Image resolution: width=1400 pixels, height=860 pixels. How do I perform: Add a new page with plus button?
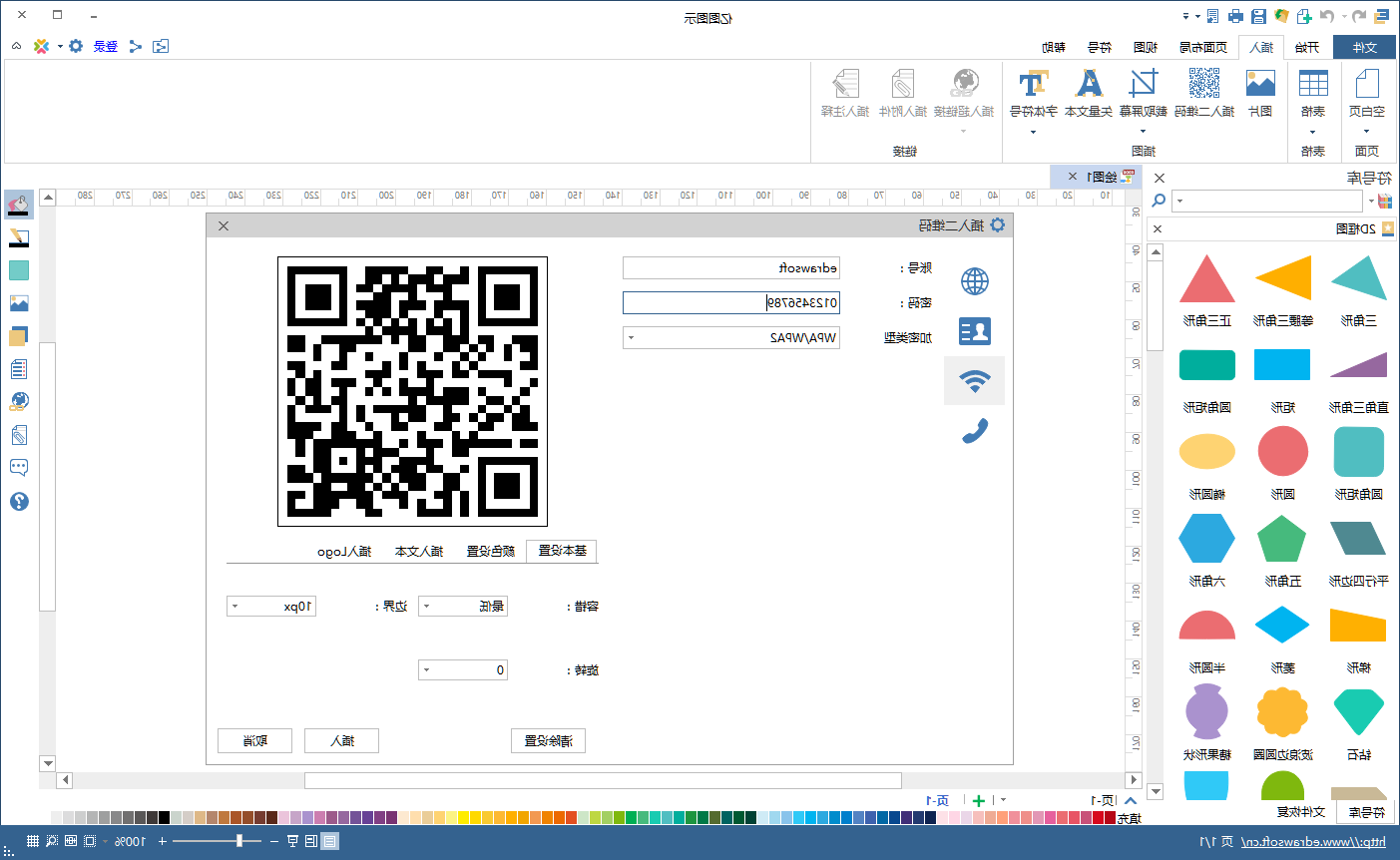979,800
